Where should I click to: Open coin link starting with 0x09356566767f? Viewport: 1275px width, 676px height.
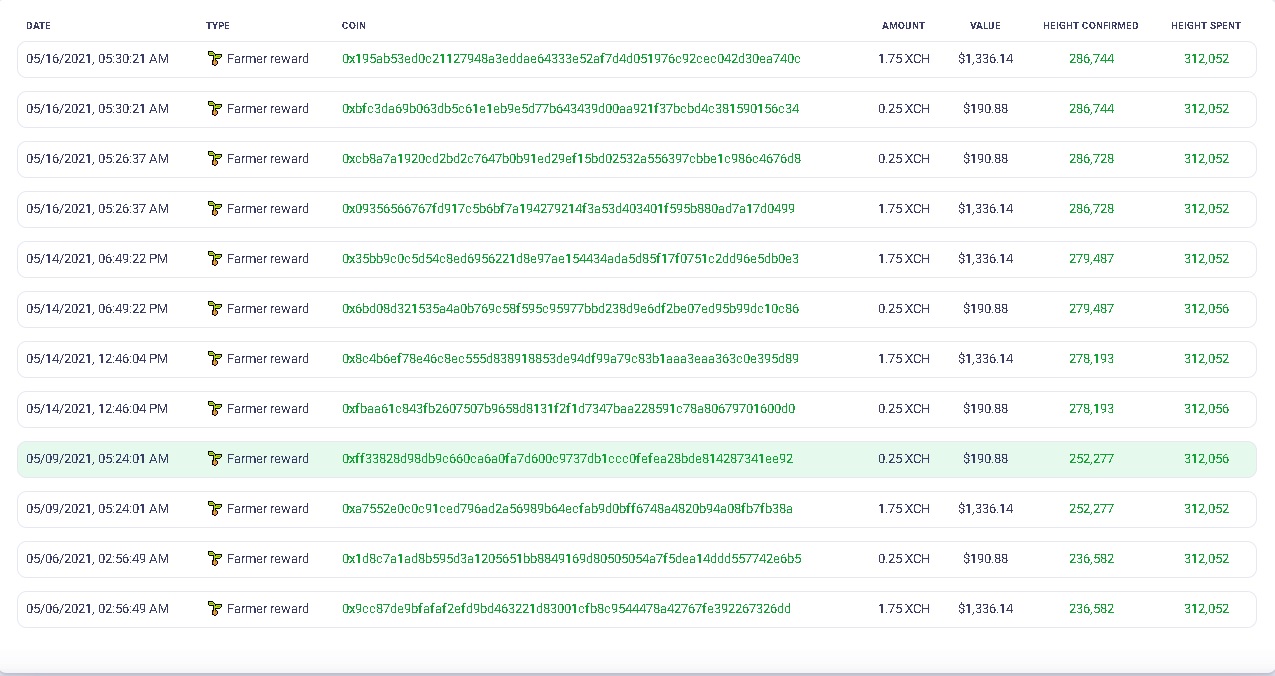[568, 209]
